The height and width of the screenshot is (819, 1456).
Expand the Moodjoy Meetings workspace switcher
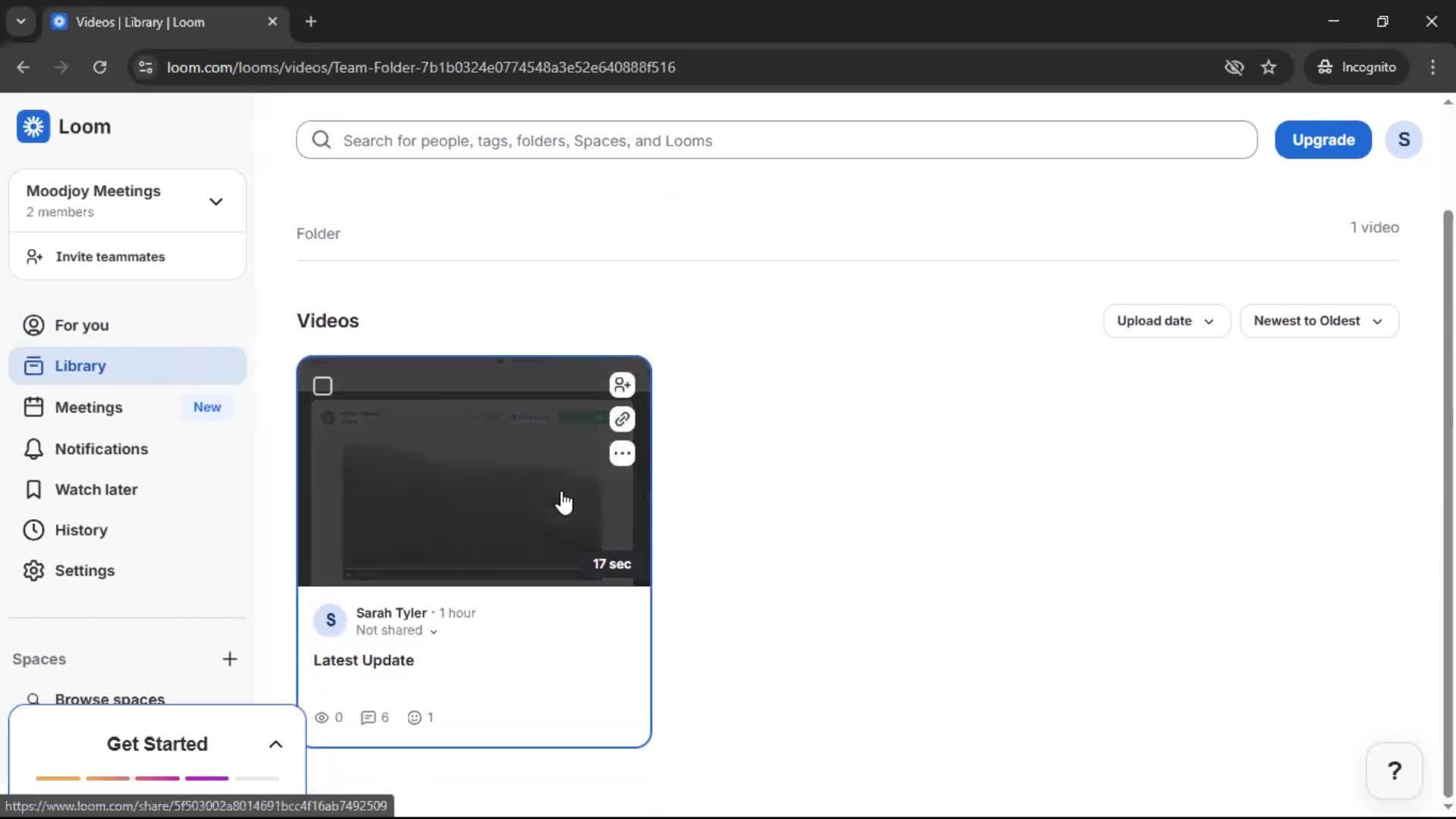tap(215, 201)
